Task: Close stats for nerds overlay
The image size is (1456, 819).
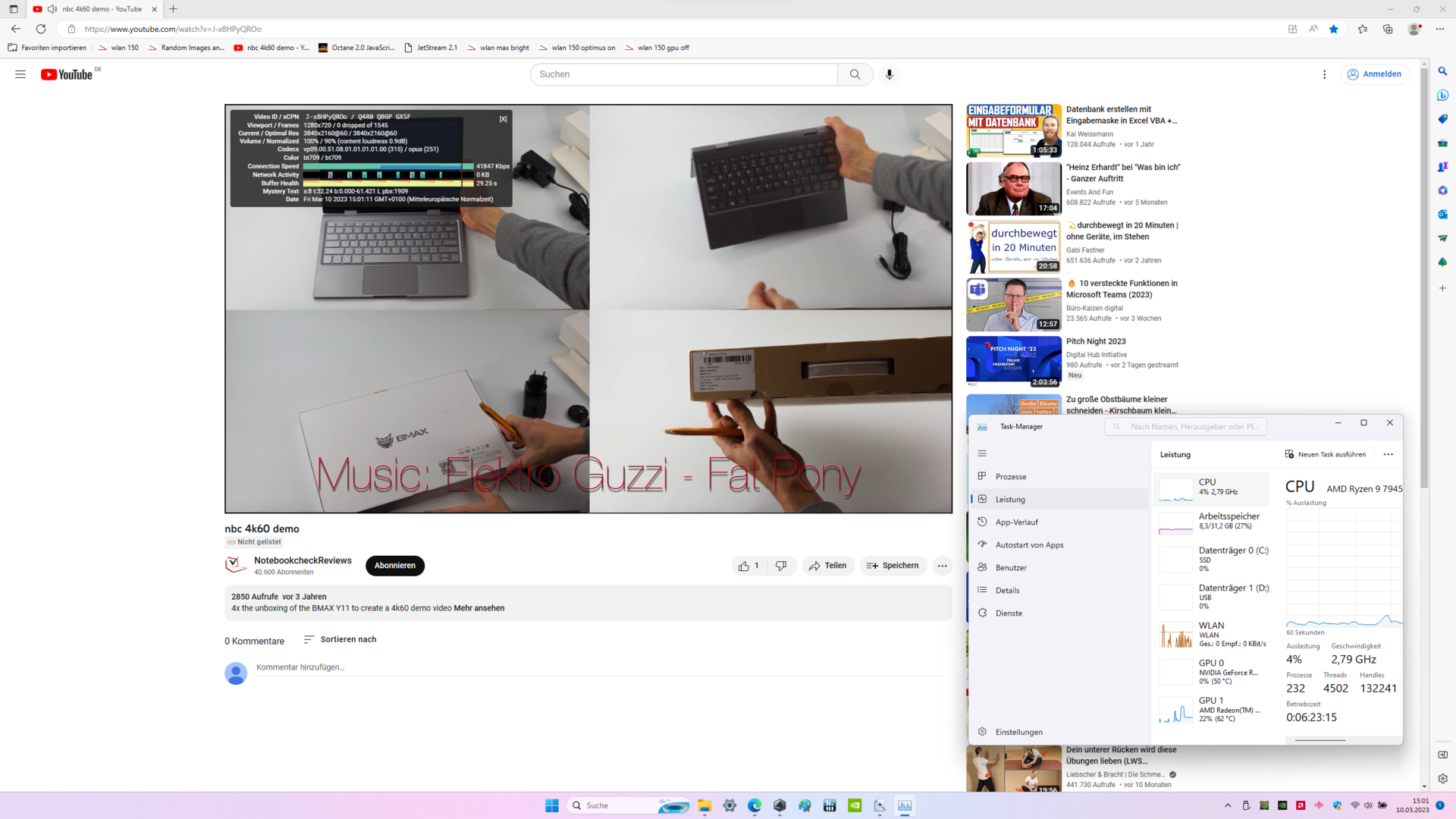Action: 503,119
